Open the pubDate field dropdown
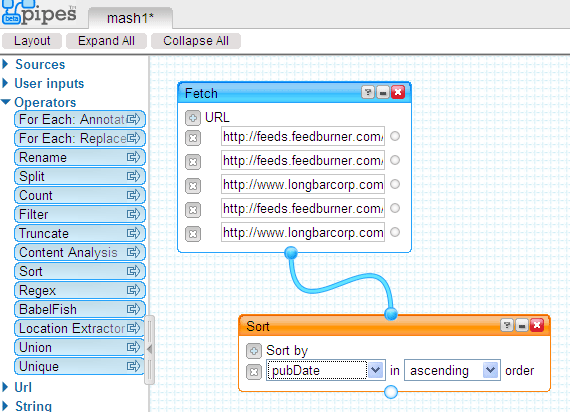 tap(376, 371)
